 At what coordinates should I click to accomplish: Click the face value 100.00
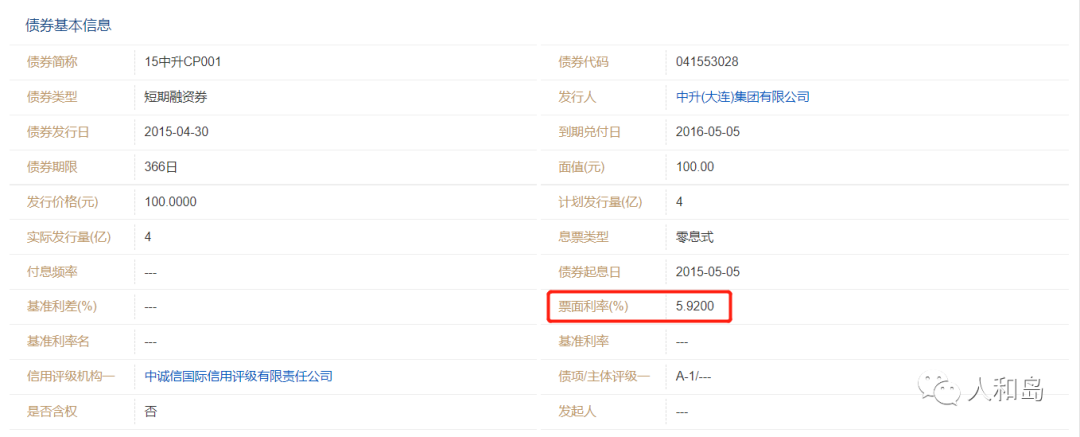[695, 167]
